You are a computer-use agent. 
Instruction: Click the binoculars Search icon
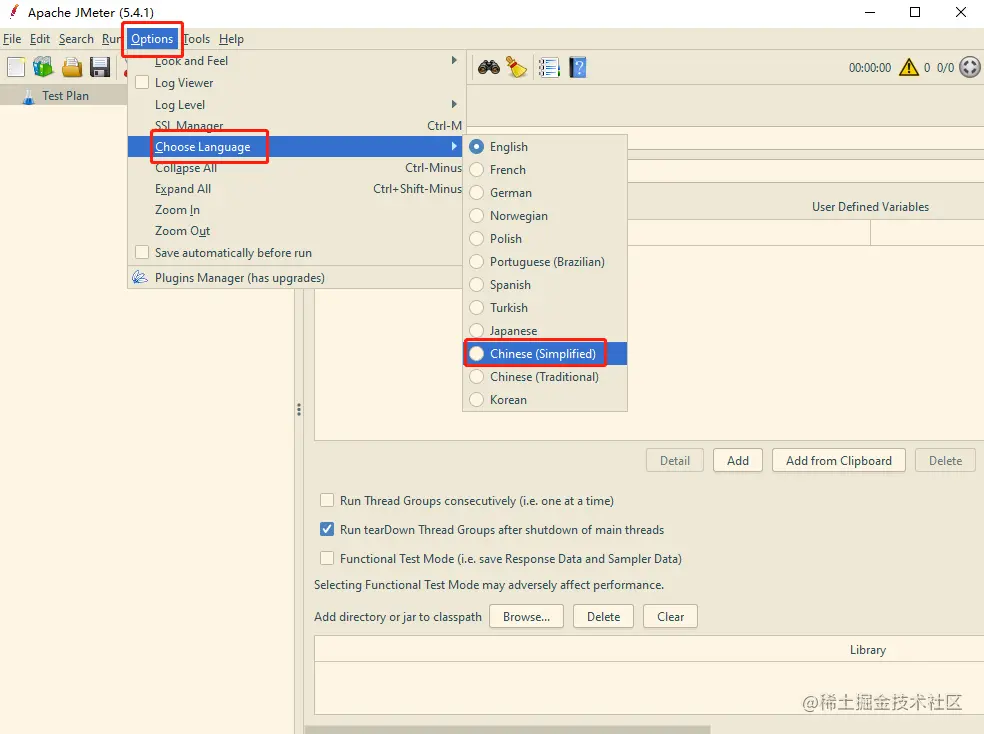pyautogui.click(x=489, y=67)
